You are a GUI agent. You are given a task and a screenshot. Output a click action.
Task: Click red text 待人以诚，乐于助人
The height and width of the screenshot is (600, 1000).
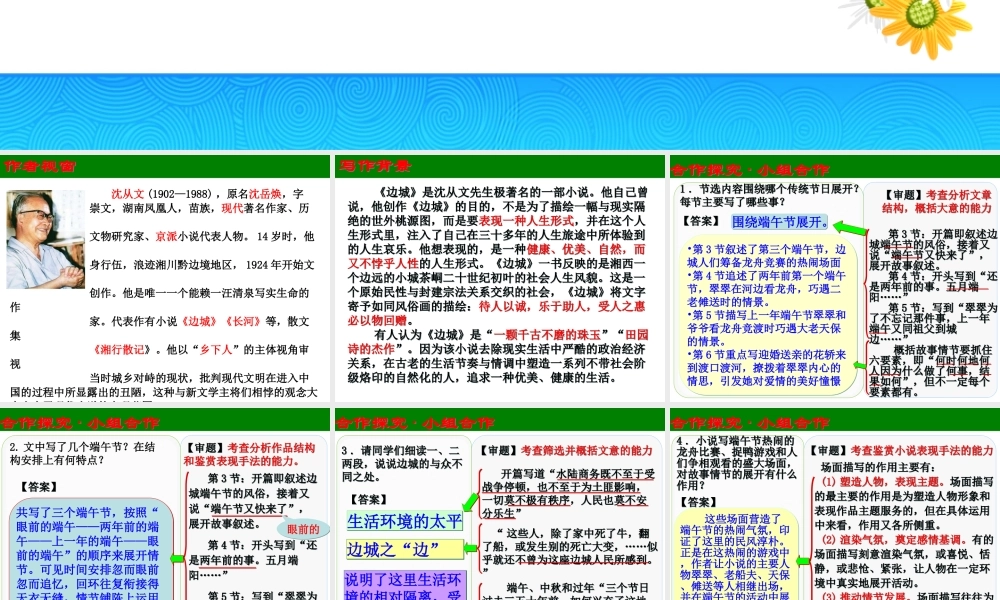[x=534, y=306]
